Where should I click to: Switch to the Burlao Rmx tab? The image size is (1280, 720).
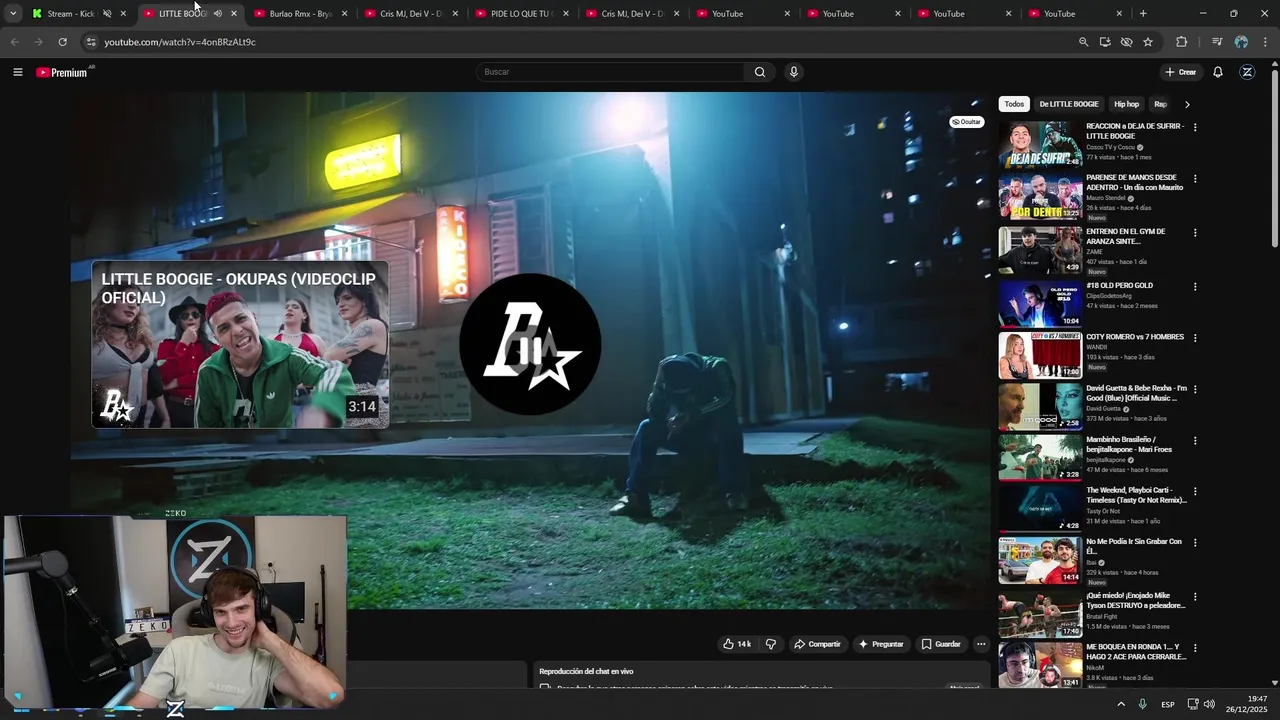tap(300, 14)
